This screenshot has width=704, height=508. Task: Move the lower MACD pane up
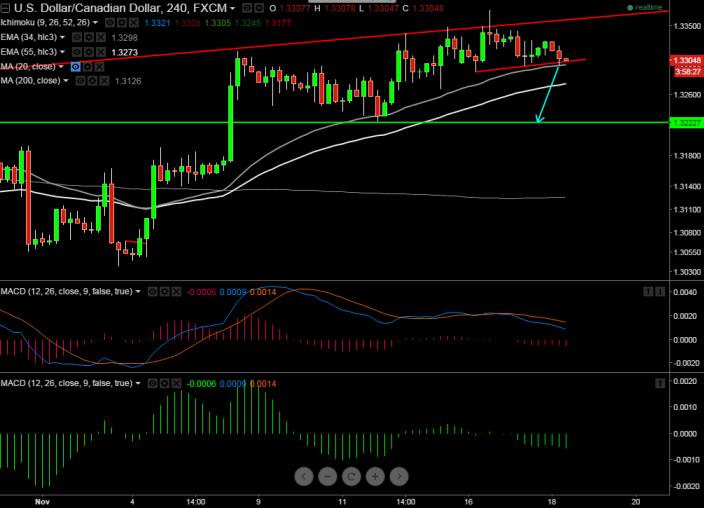(x=660, y=384)
